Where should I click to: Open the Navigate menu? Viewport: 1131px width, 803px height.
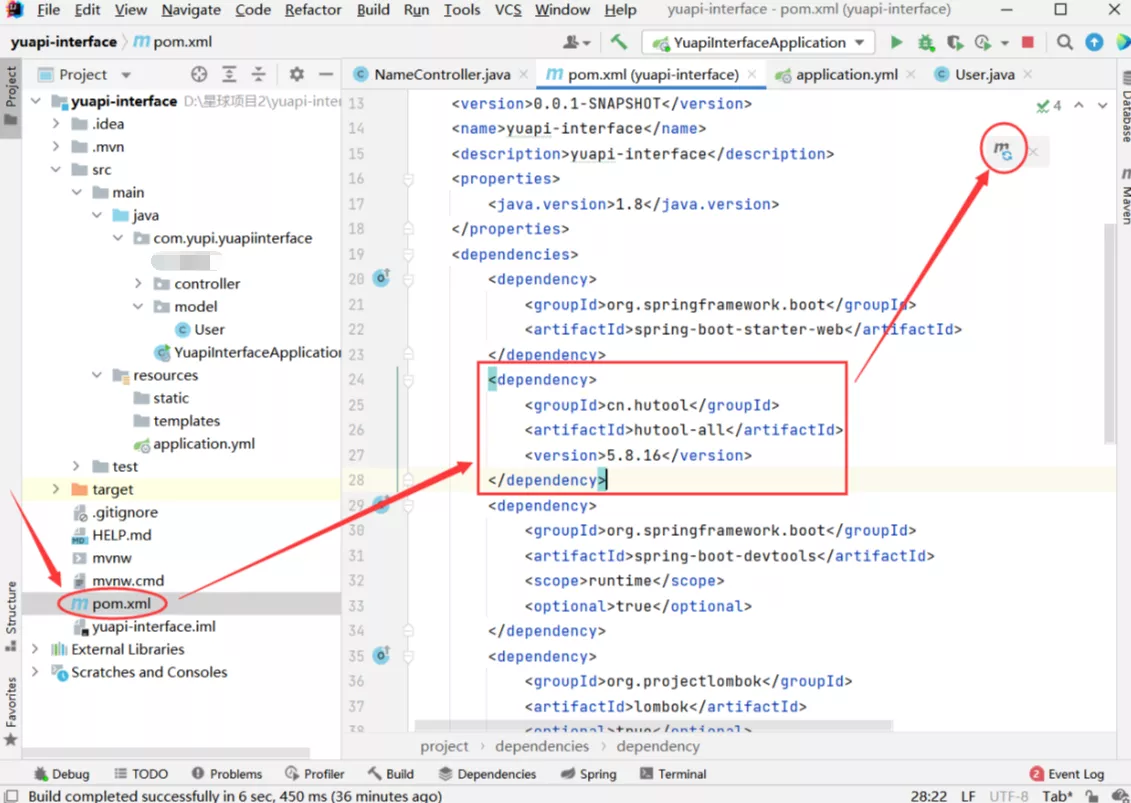(x=191, y=10)
